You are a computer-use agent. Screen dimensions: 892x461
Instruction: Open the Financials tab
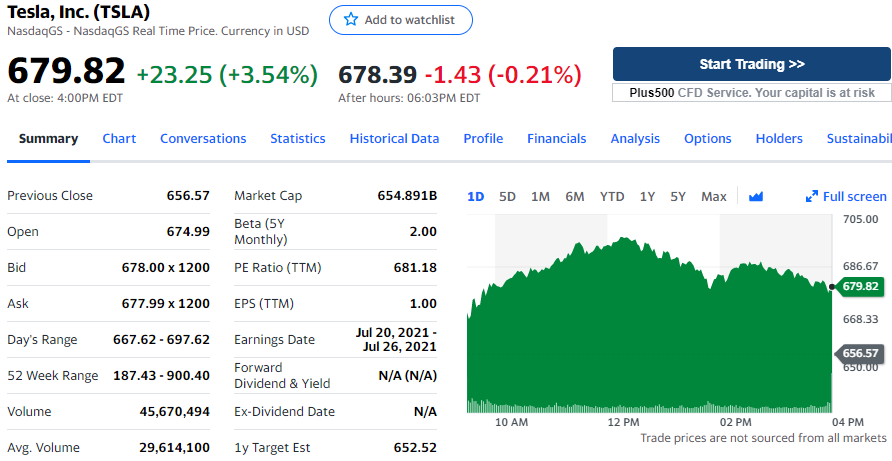click(557, 139)
